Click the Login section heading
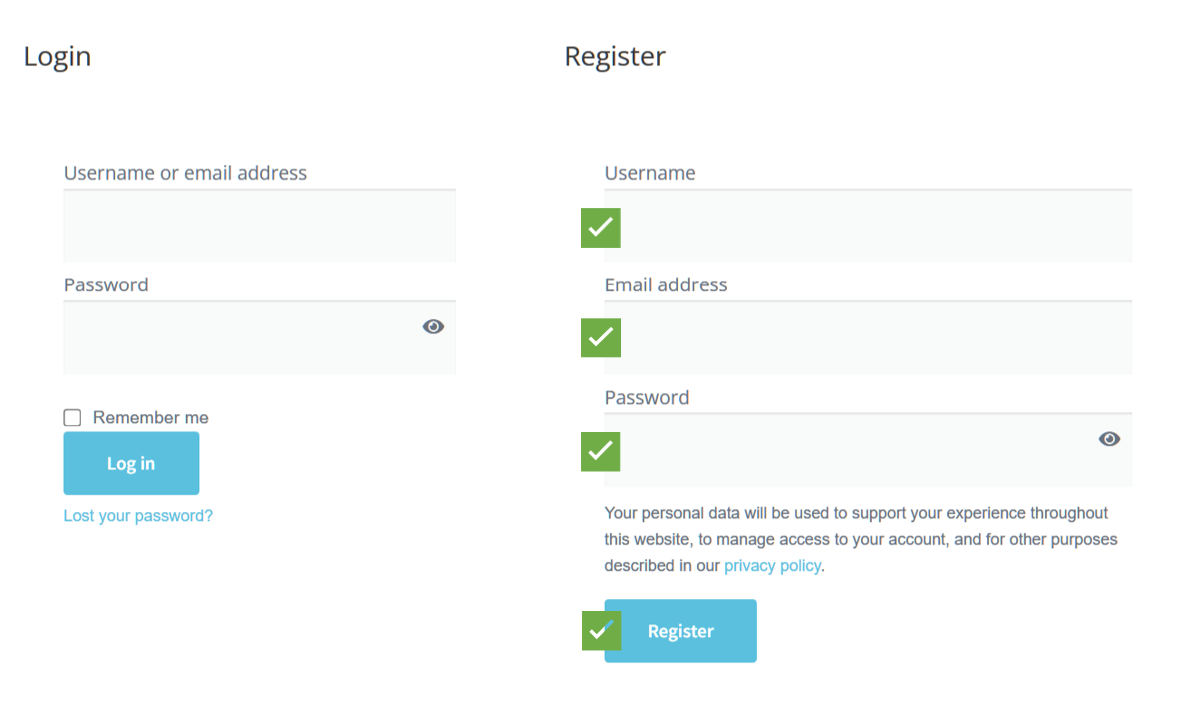 pyautogui.click(x=57, y=56)
